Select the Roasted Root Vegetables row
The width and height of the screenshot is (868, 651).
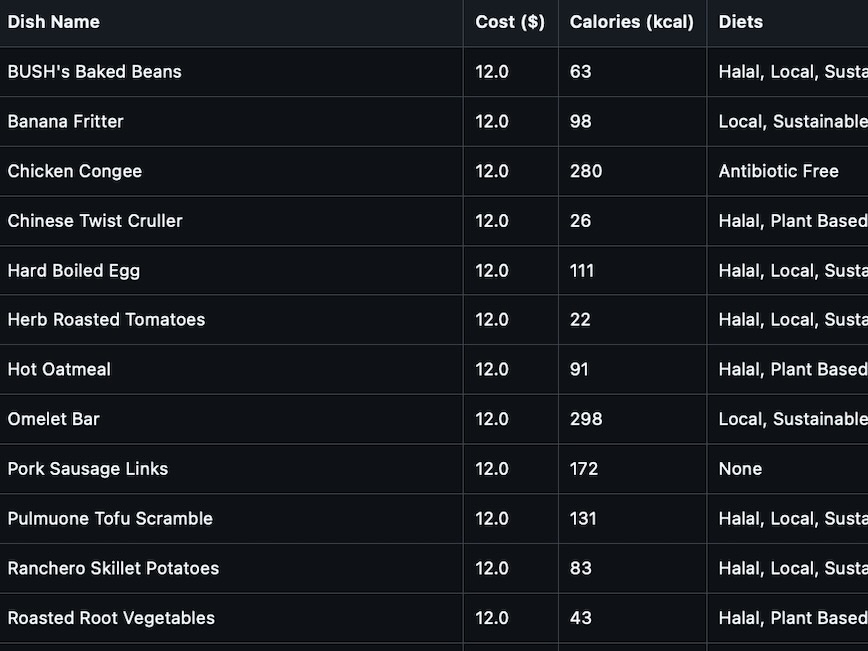[111, 618]
